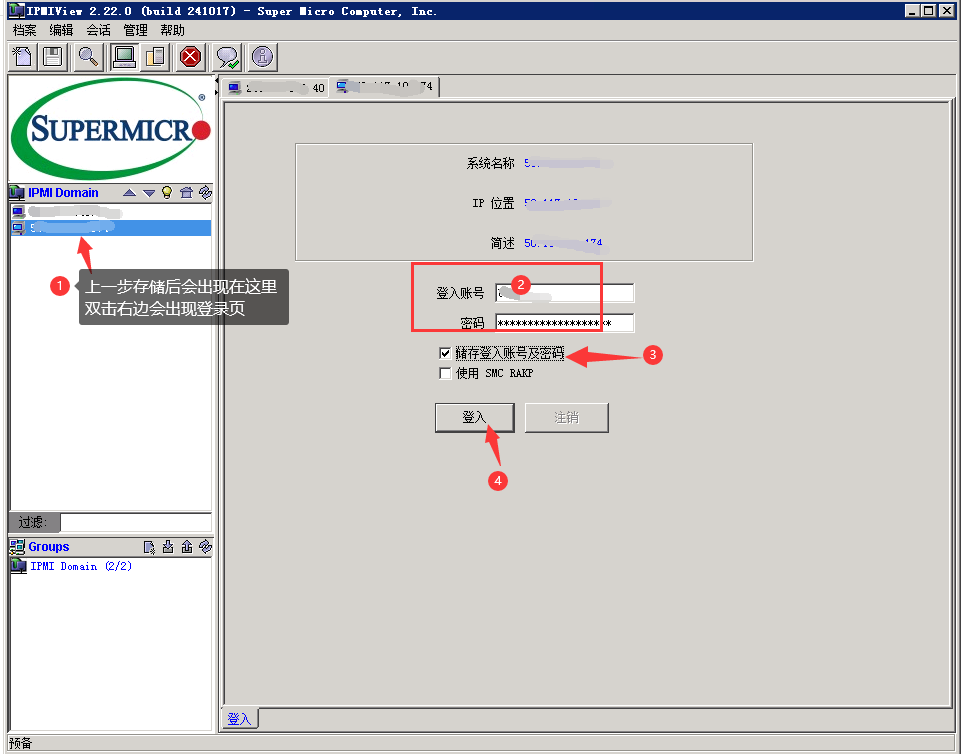This screenshot has height=754, width=961.
Task: Click the import icon in the Groups panel
Action: coord(167,547)
